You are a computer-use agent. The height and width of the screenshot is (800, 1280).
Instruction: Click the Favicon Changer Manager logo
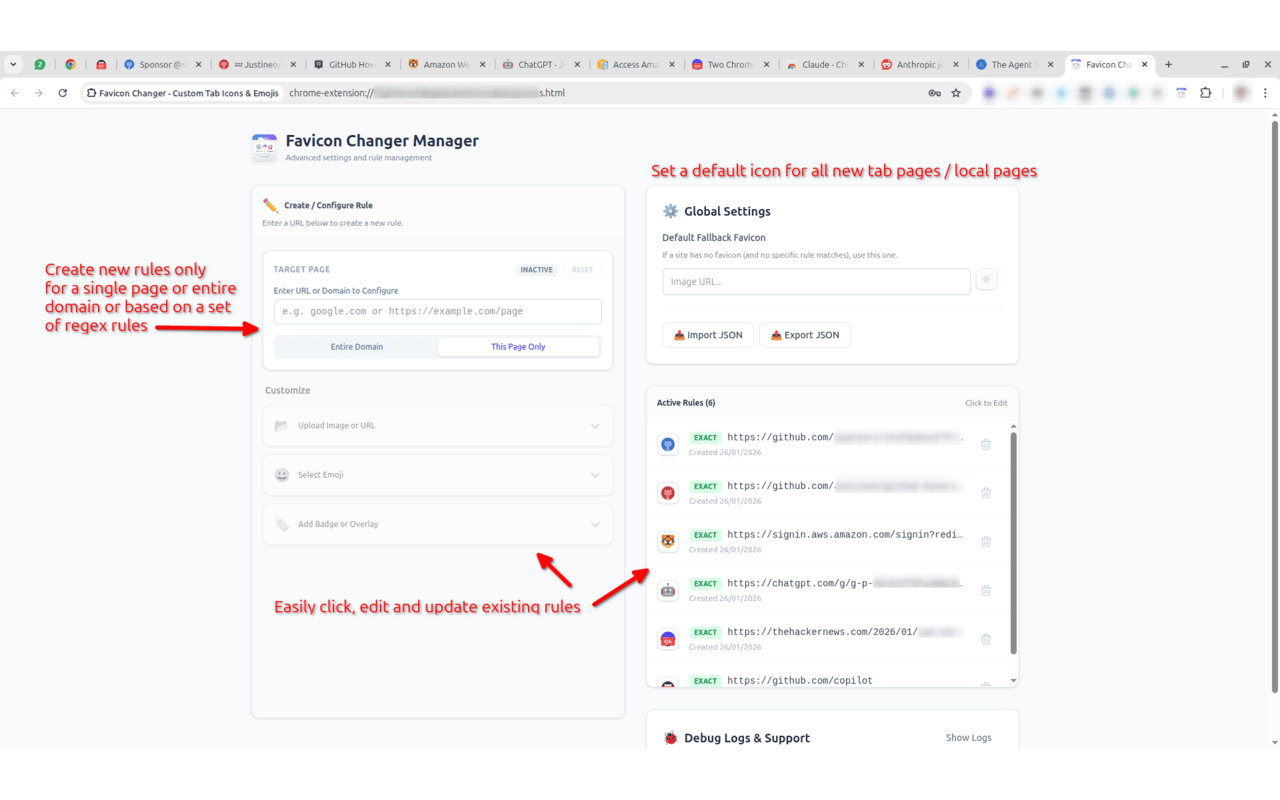pos(264,147)
